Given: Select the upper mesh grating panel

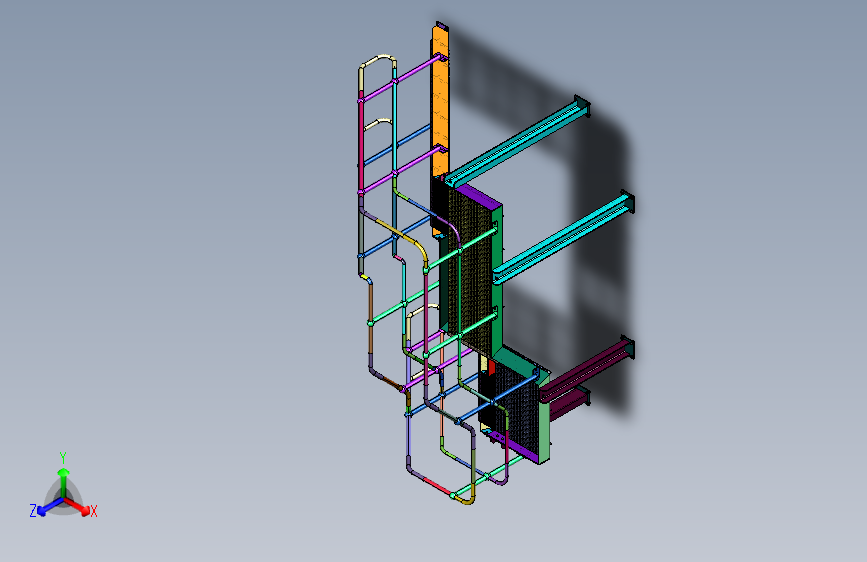Looking at the screenshot, I should [x=469, y=272].
